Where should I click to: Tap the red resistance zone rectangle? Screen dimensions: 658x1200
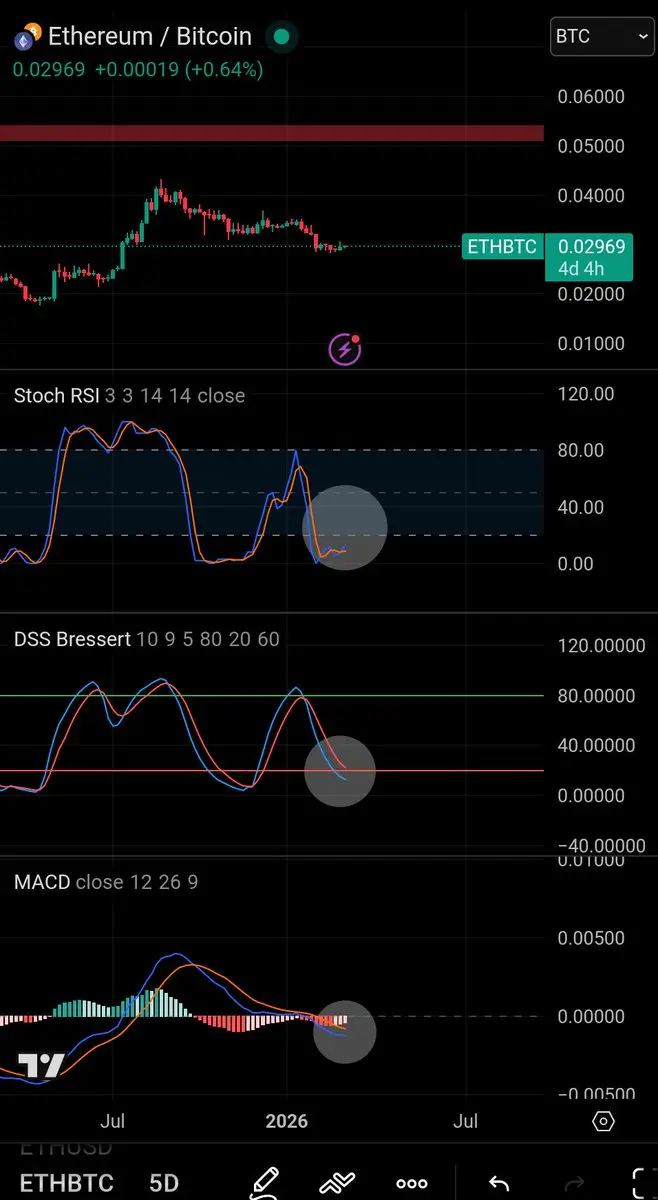pyautogui.click(x=272, y=133)
